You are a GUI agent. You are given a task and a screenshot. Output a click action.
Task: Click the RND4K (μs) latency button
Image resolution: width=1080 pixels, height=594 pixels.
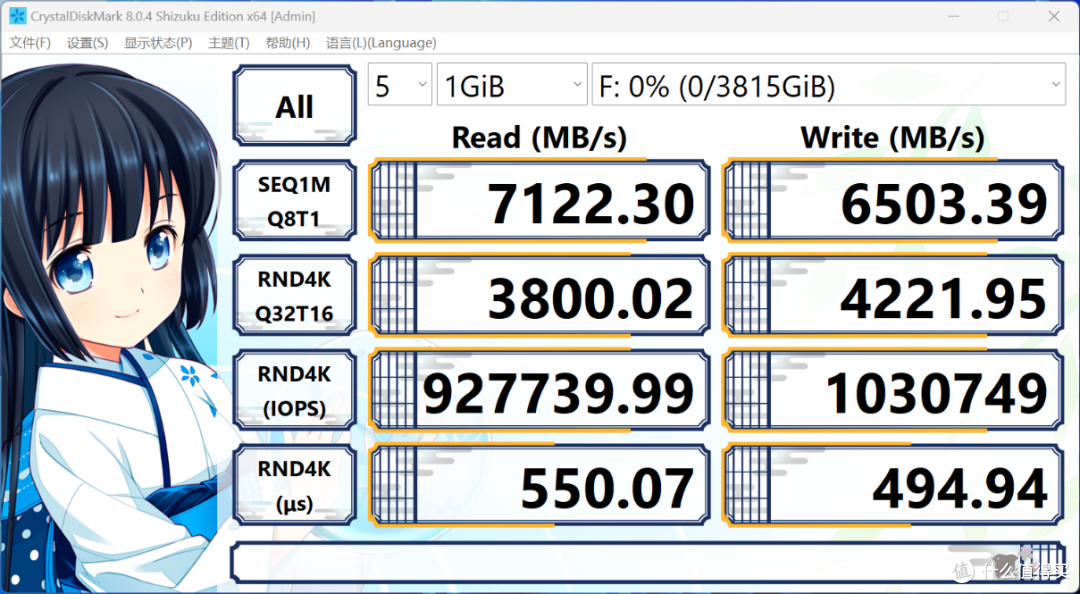294,486
